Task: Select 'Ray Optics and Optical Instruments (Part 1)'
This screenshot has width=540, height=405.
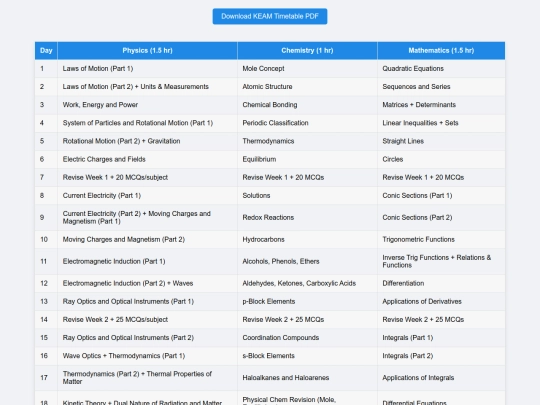Action: (x=147, y=302)
